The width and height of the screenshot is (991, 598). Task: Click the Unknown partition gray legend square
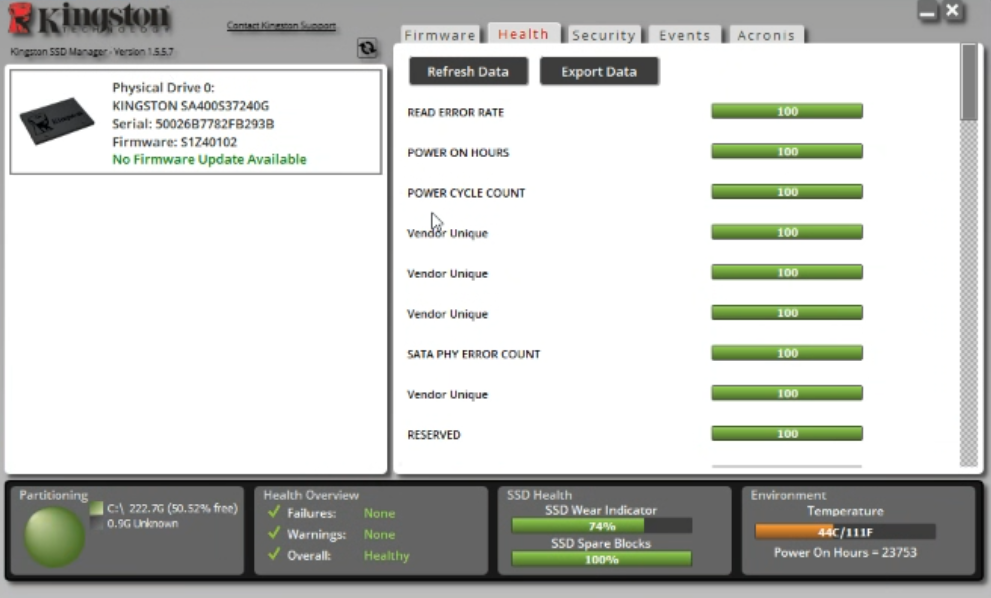click(x=96, y=523)
